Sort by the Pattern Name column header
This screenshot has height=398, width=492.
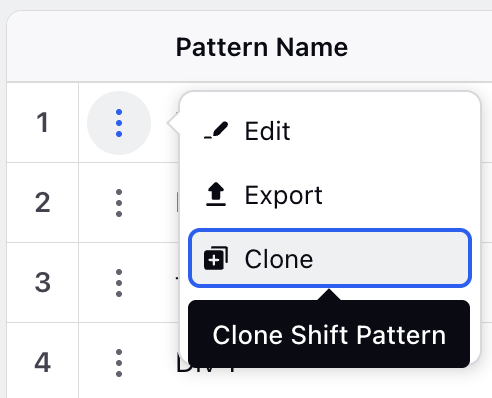pos(262,47)
